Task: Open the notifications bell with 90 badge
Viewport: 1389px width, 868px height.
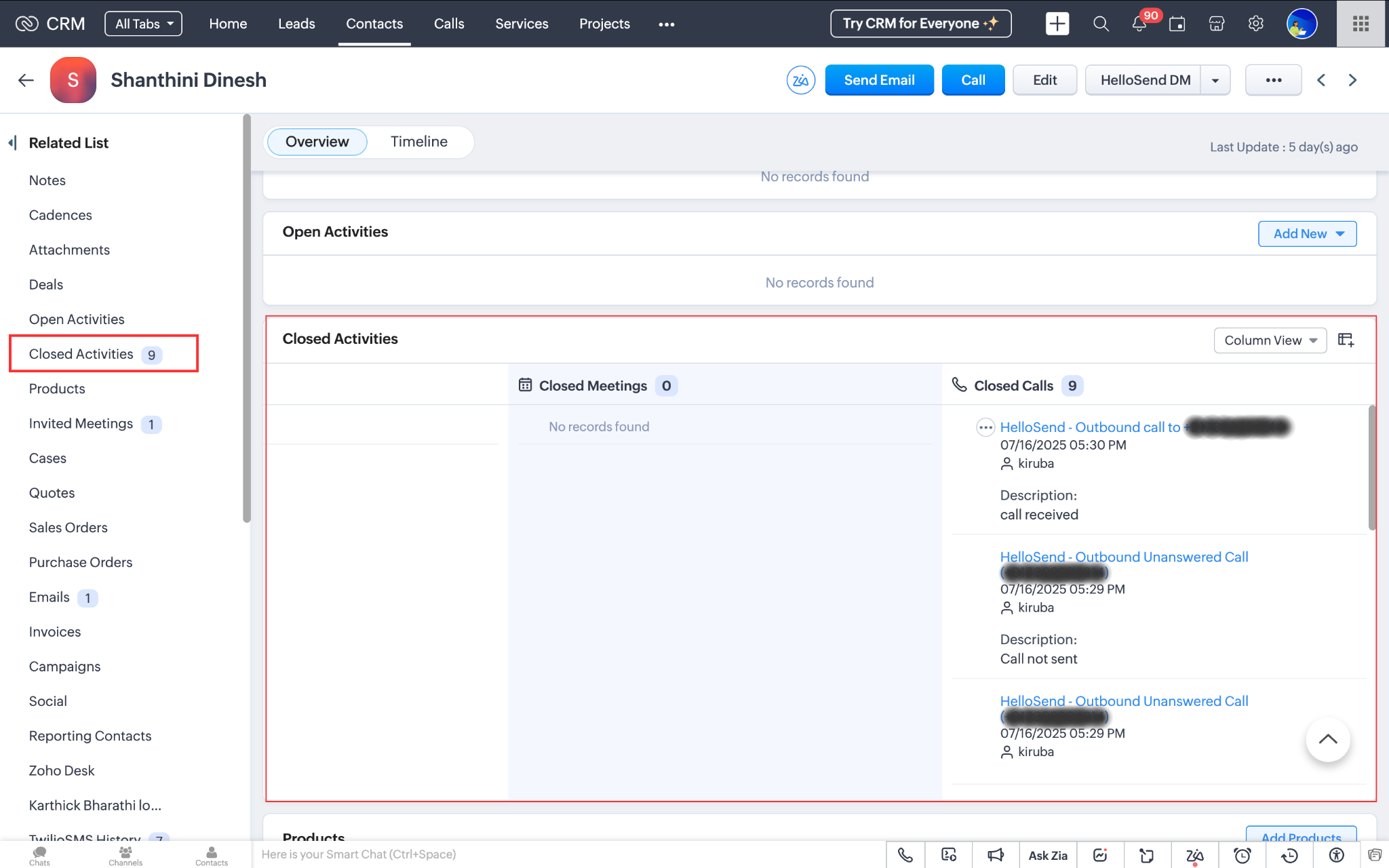Action: pos(1139,24)
